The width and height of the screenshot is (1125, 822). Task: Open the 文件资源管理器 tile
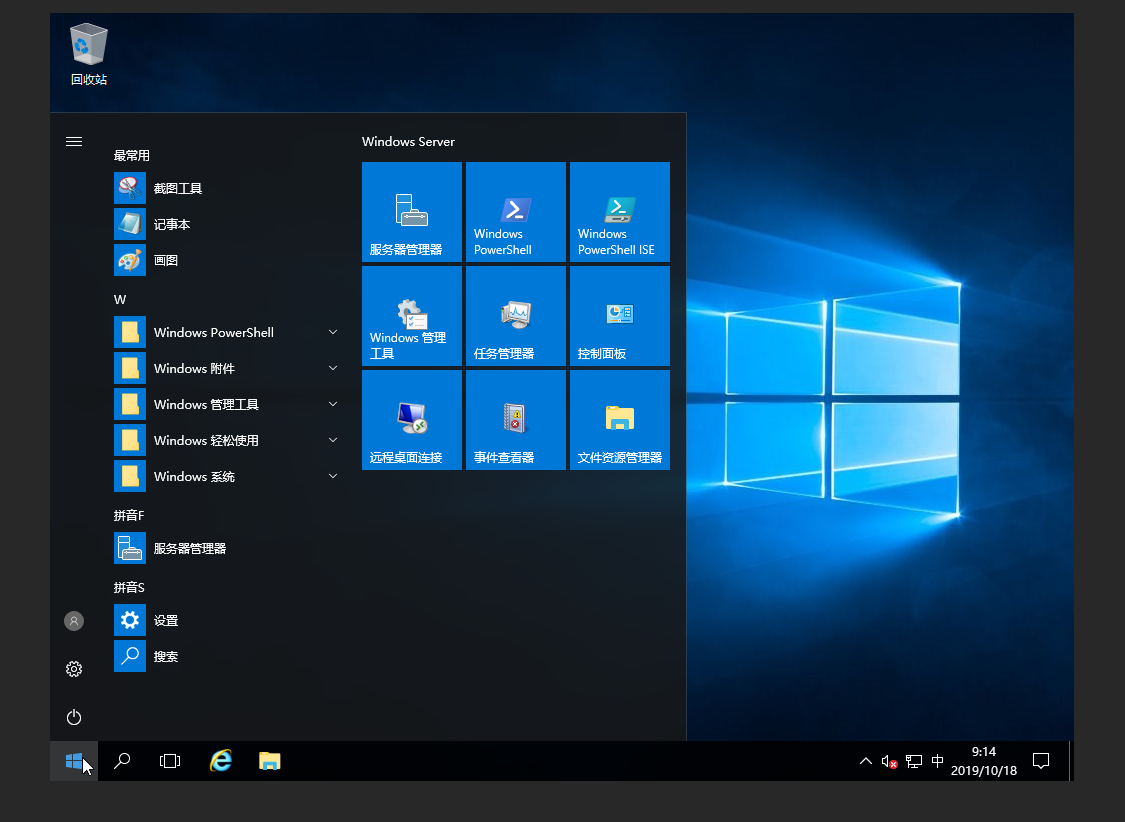click(619, 420)
